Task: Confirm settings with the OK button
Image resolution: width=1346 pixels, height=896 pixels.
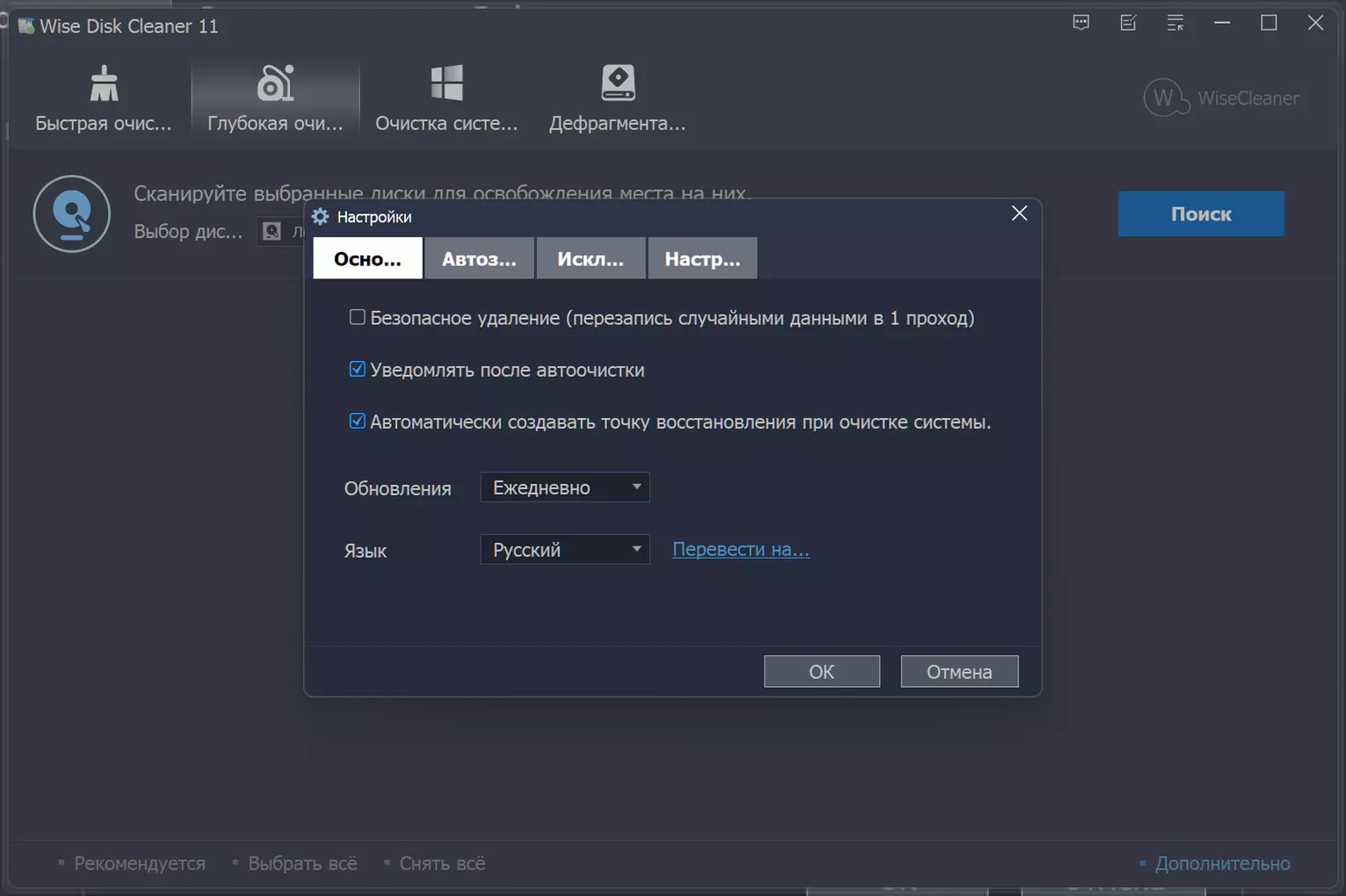Action: coord(821,671)
